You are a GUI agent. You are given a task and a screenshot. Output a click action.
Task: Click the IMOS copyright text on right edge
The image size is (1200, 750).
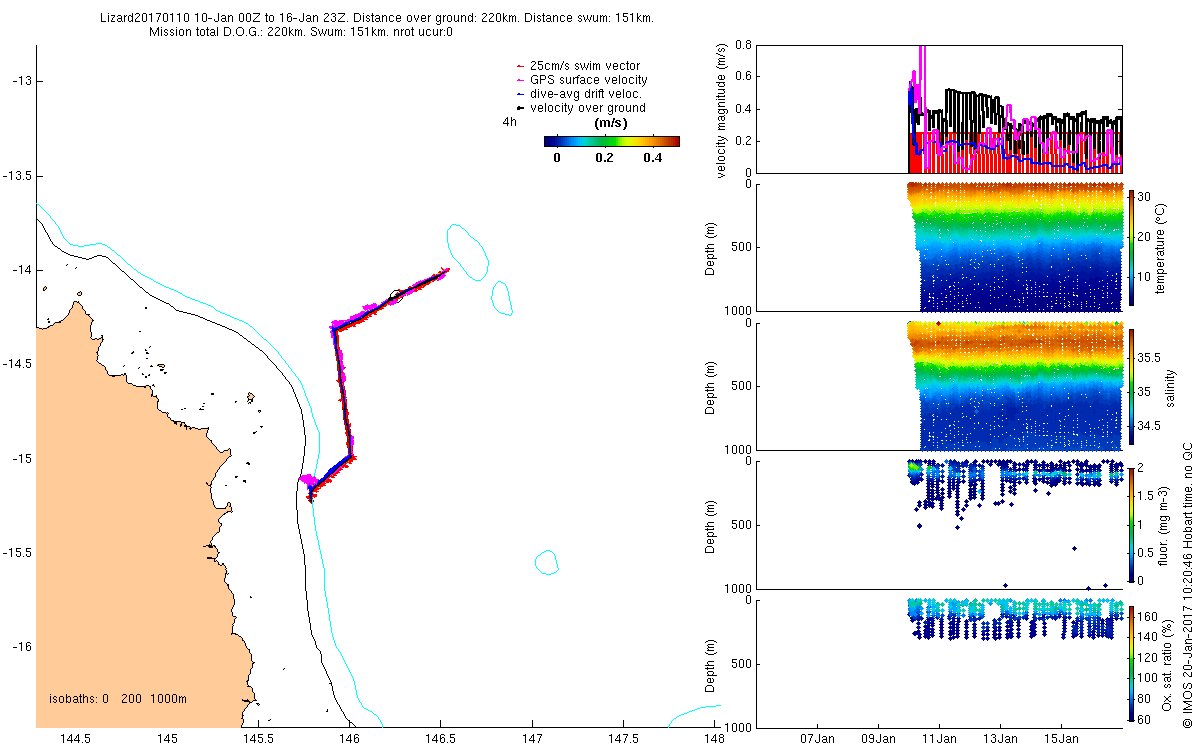tap(1187, 586)
